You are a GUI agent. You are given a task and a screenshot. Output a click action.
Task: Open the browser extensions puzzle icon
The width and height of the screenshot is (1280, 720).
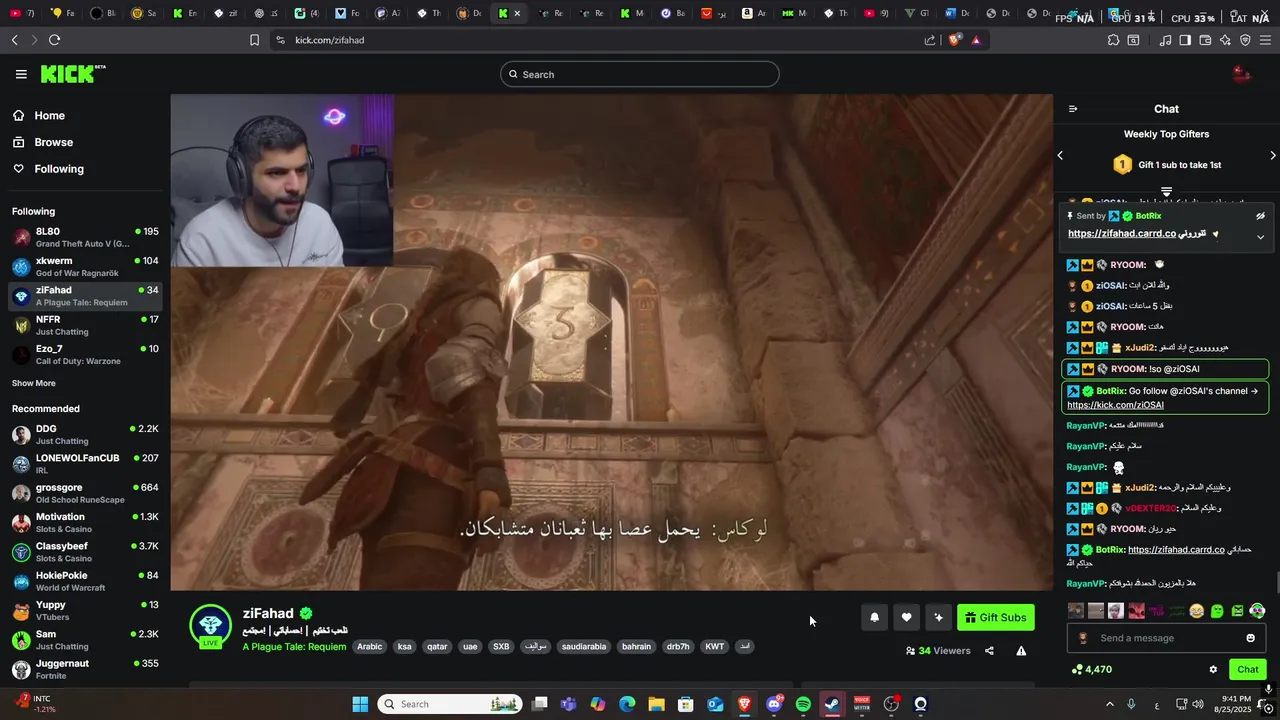point(1113,40)
